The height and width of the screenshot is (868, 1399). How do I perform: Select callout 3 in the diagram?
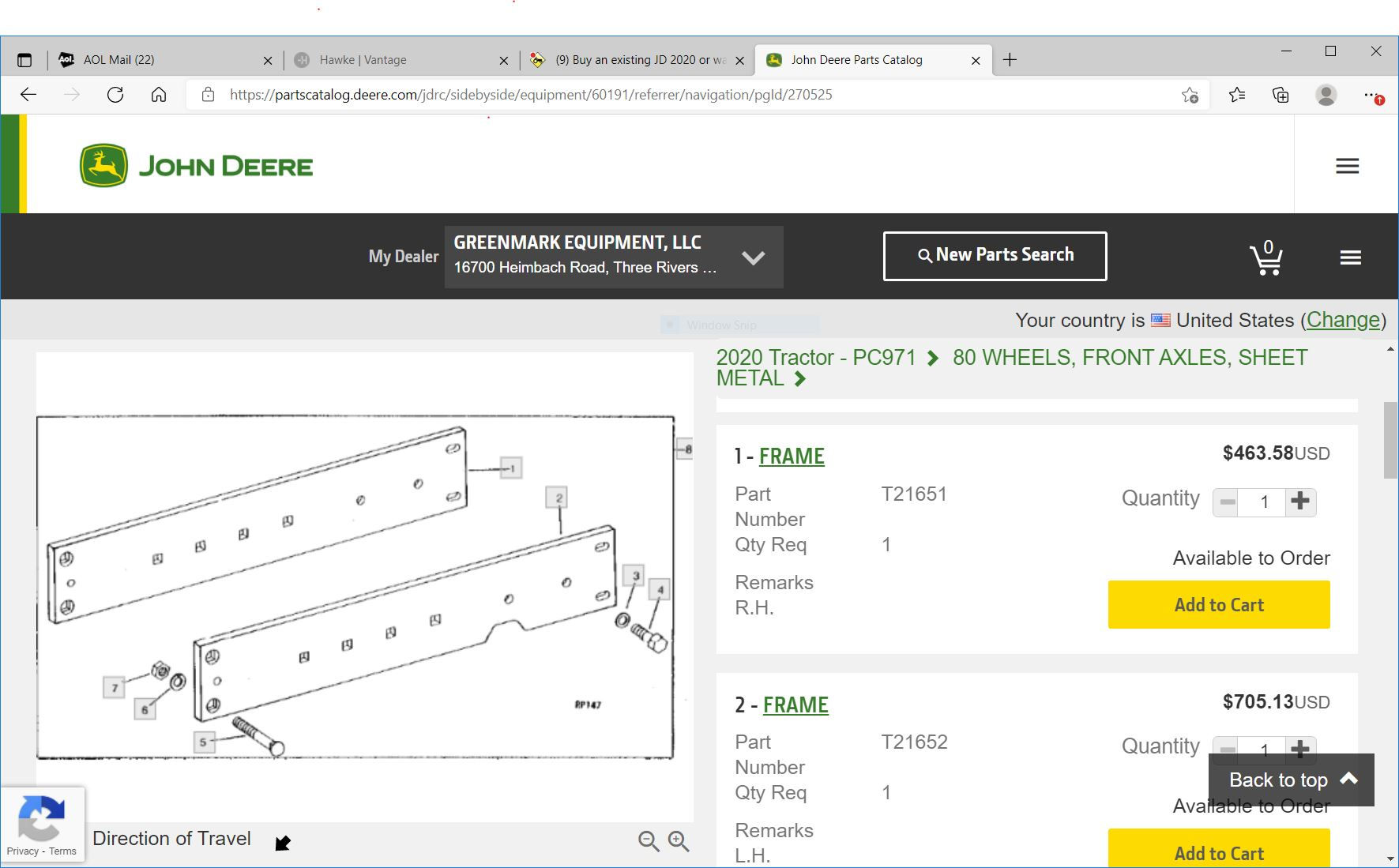coord(634,575)
